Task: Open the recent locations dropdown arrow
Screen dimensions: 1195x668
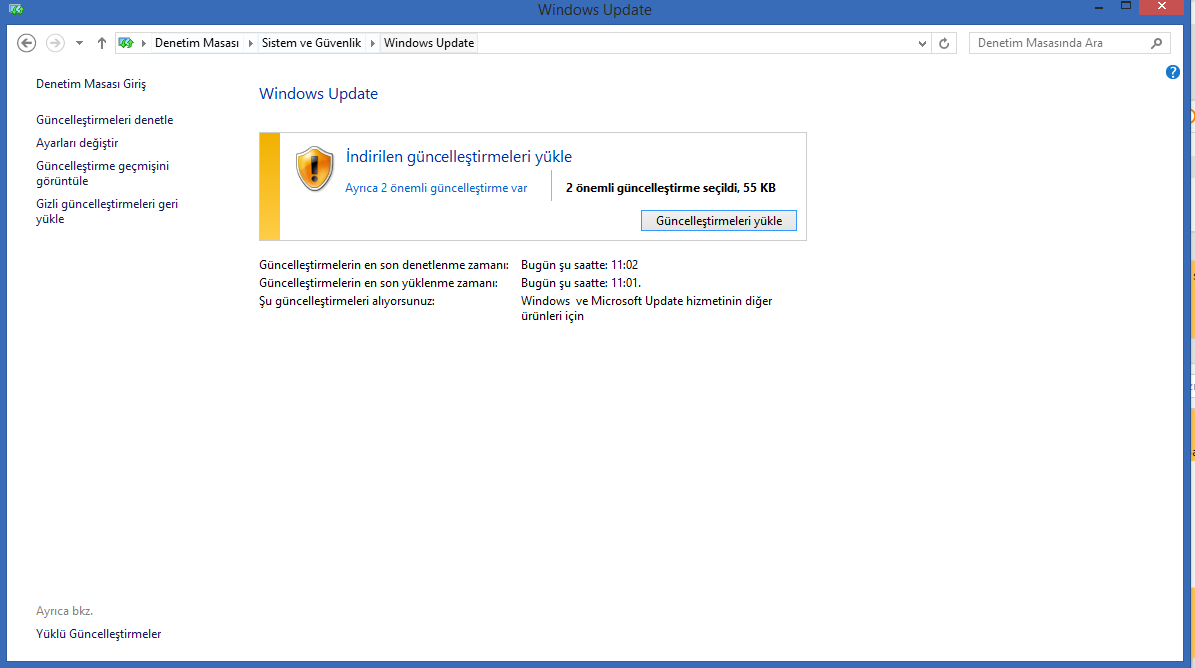Action: pos(79,43)
